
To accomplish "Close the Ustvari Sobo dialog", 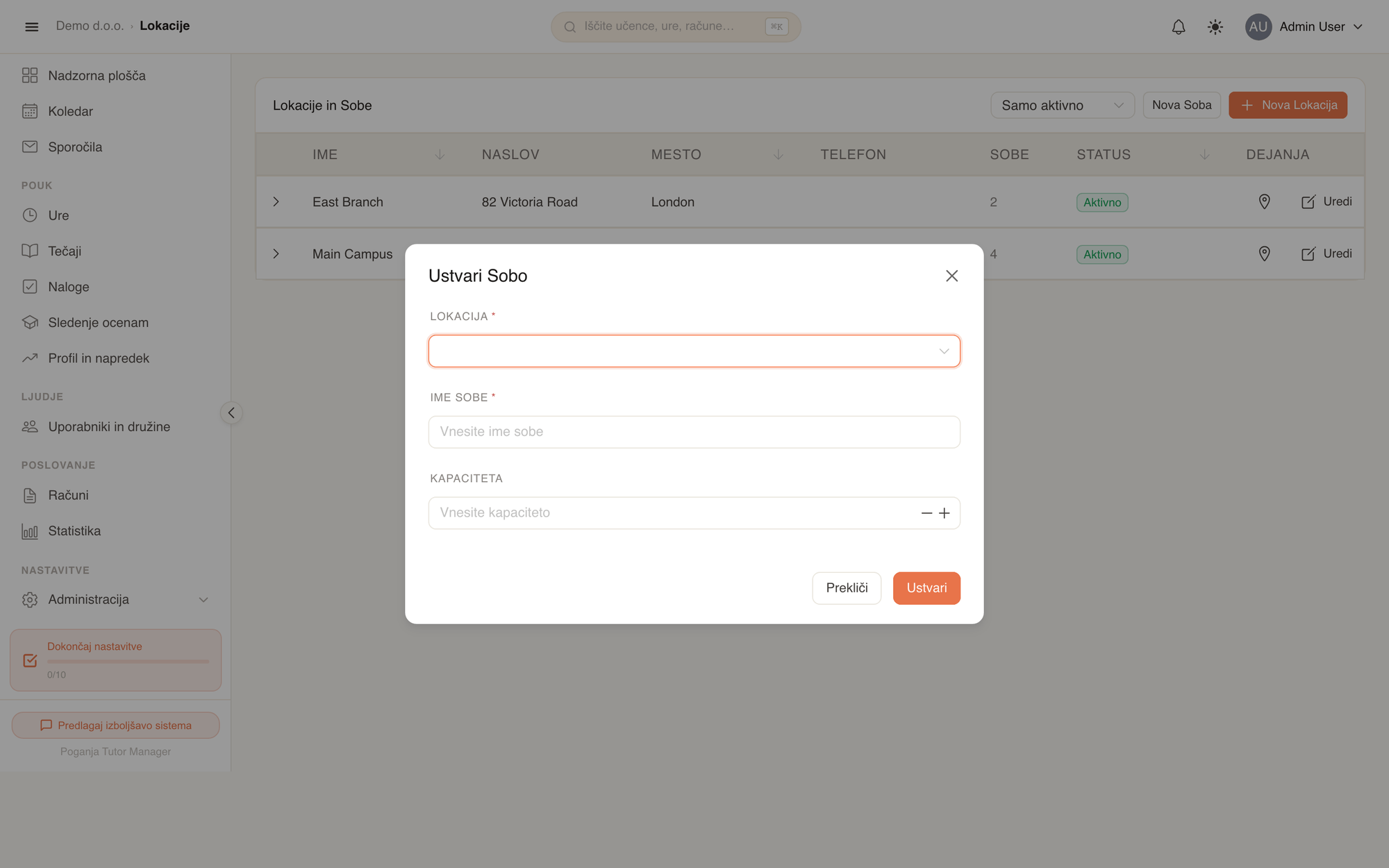I will coord(951,276).
